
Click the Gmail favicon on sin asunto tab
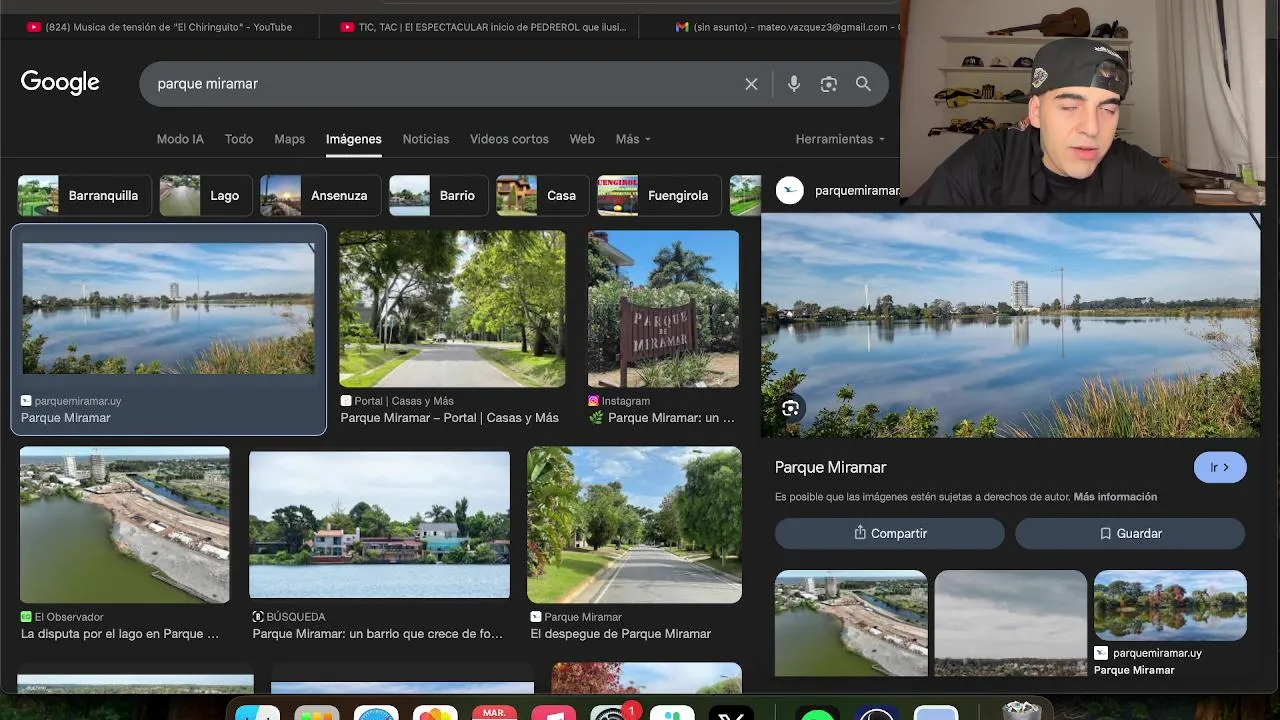[x=682, y=27]
